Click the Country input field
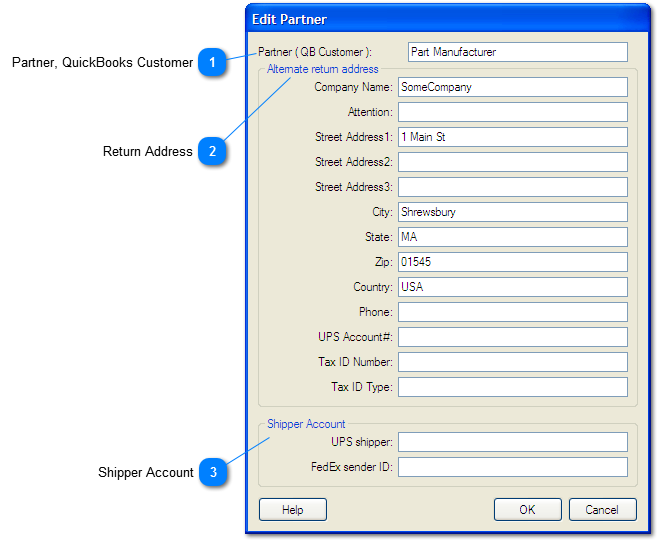This screenshot has width=659, height=542. [512, 287]
